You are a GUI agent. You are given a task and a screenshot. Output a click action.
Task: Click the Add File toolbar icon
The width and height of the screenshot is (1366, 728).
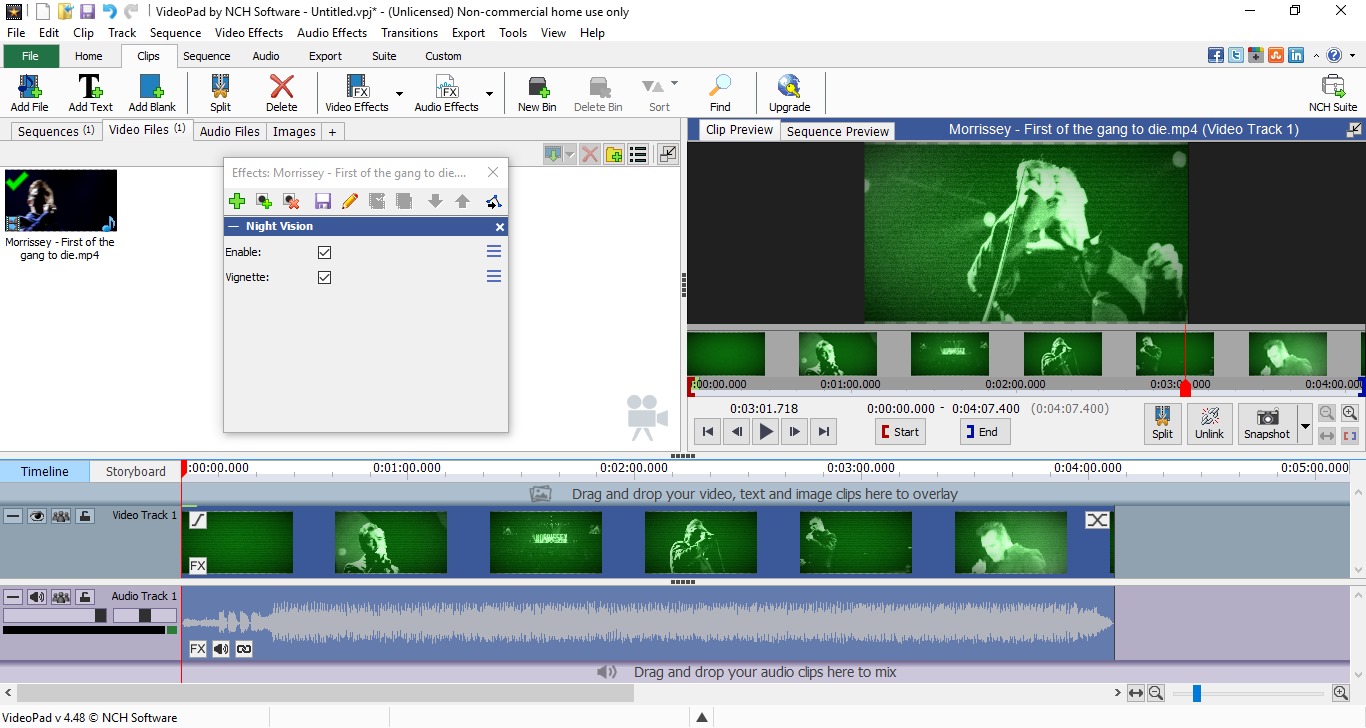tap(29, 93)
